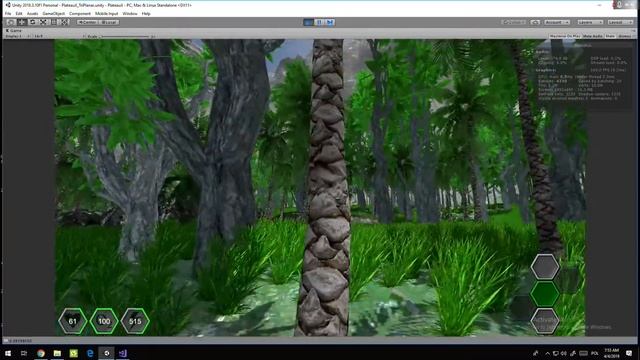The height and width of the screenshot is (360, 640).
Task: Toggle Mute Audio in Game view
Action: coord(593,36)
